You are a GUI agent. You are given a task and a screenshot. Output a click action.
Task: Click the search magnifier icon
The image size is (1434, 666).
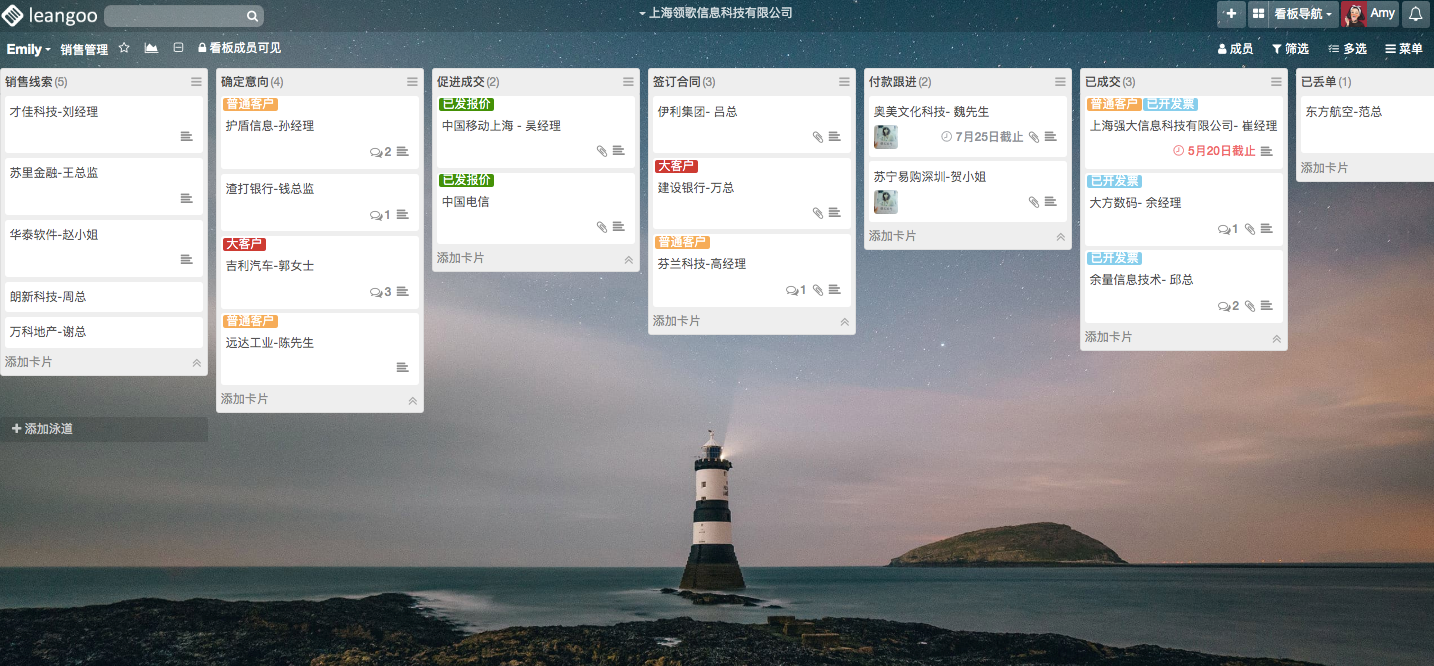(252, 16)
